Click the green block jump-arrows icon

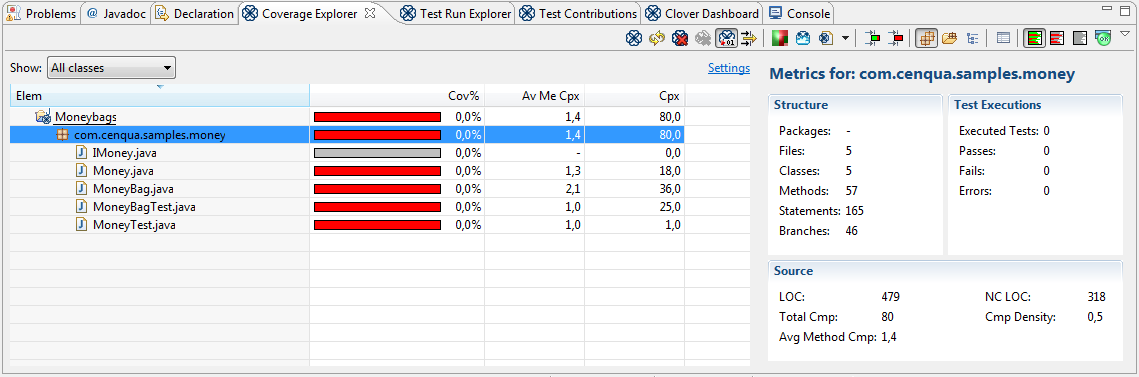pyautogui.click(x=873, y=38)
